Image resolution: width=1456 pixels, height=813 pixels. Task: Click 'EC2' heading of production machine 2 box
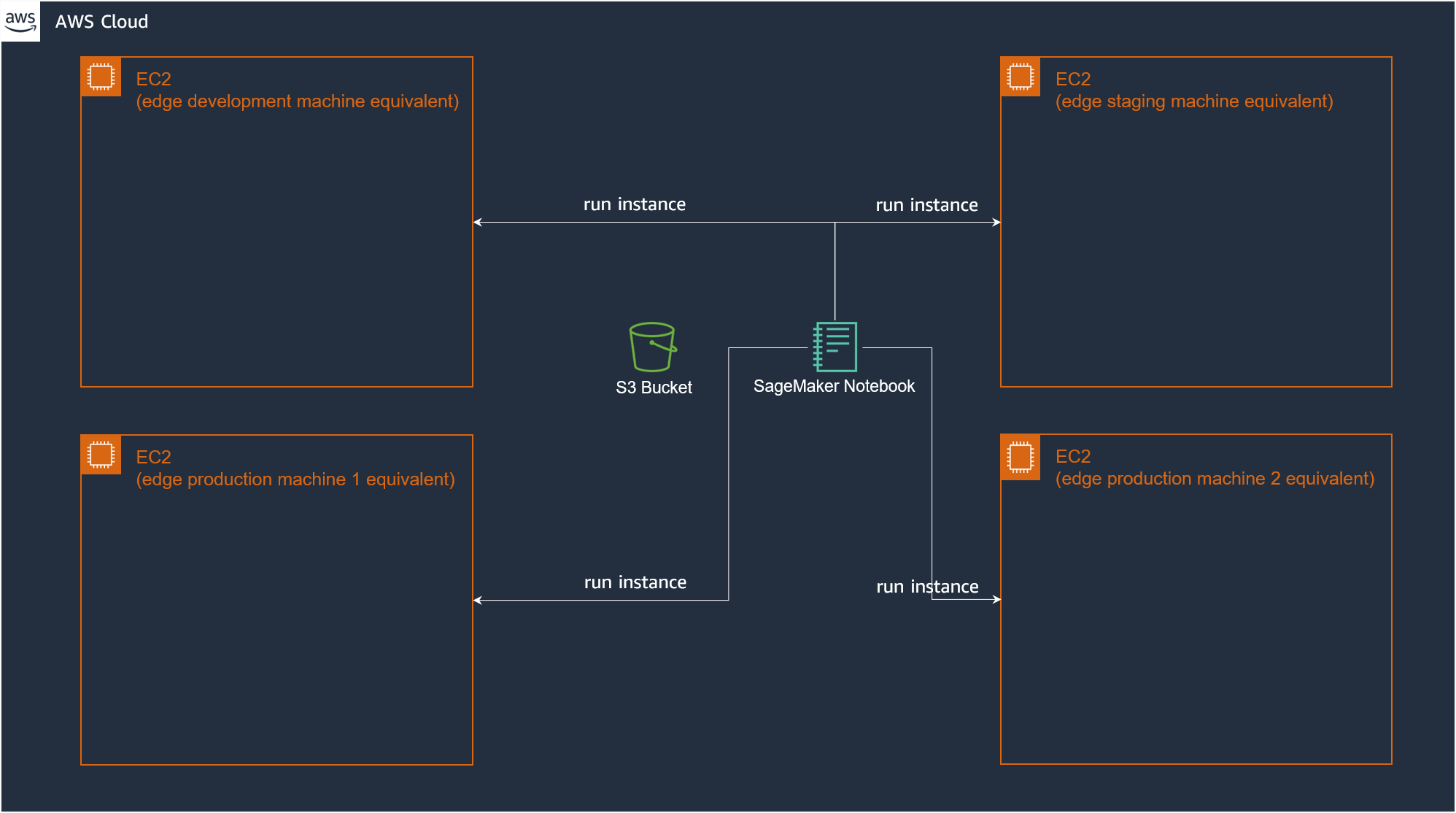tap(1073, 456)
